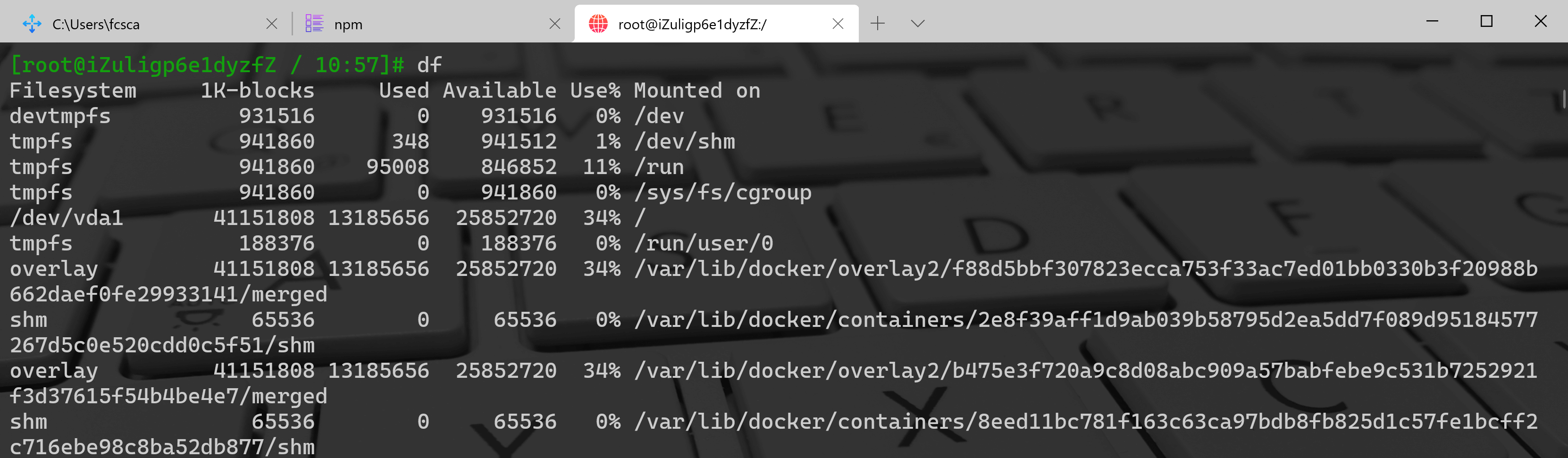
Task: Maximize the terminal window
Action: (x=1486, y=21)
